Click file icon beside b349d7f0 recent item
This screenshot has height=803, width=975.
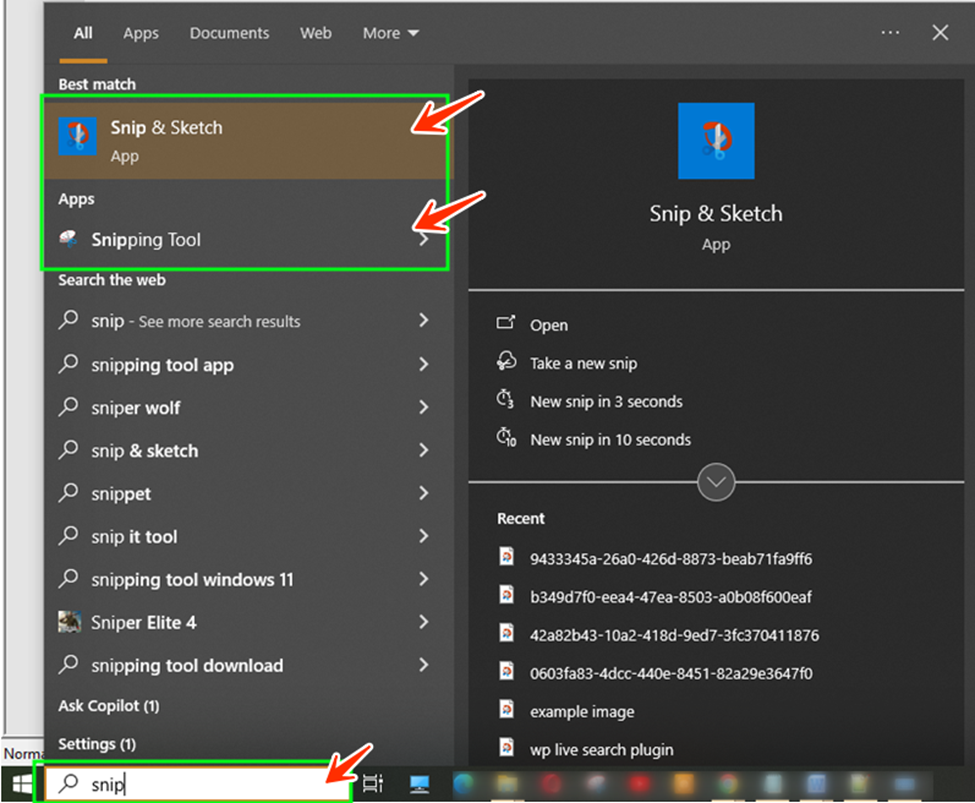(x=507, y=595)
